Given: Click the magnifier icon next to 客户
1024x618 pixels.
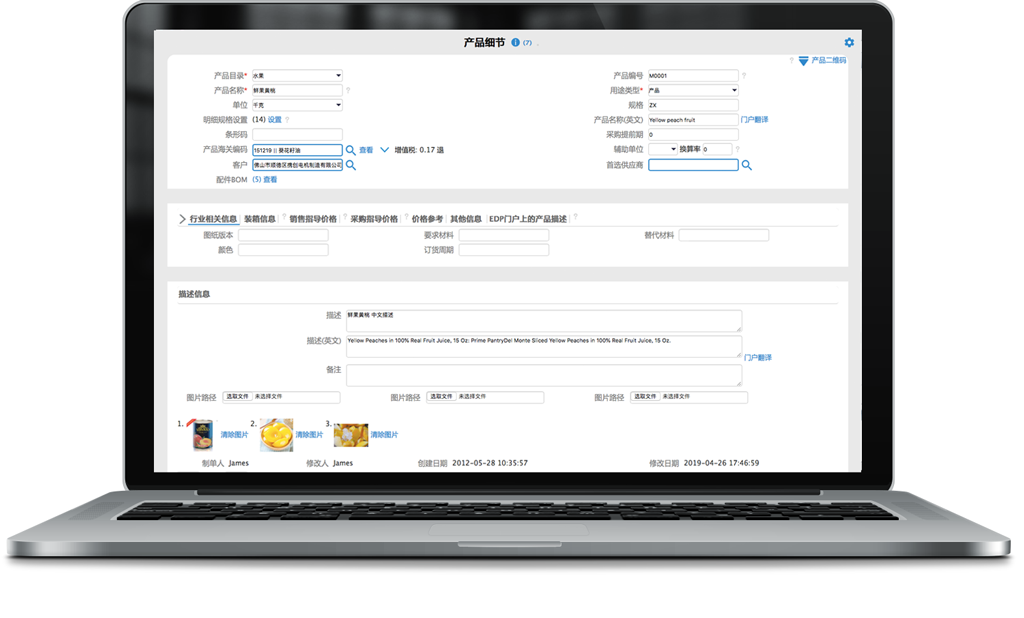Looking at the screenshot, I should pyautogui.click(x=351, y=165).
